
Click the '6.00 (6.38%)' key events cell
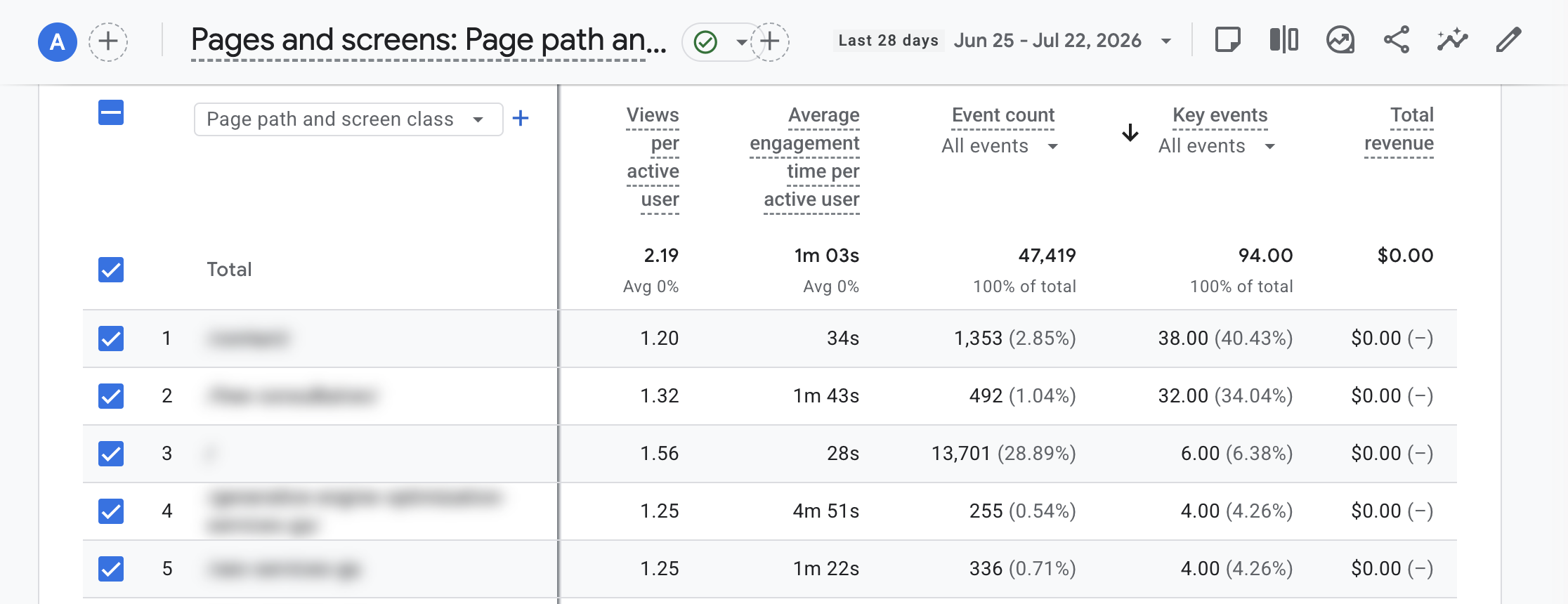[x=1236, y=454]
